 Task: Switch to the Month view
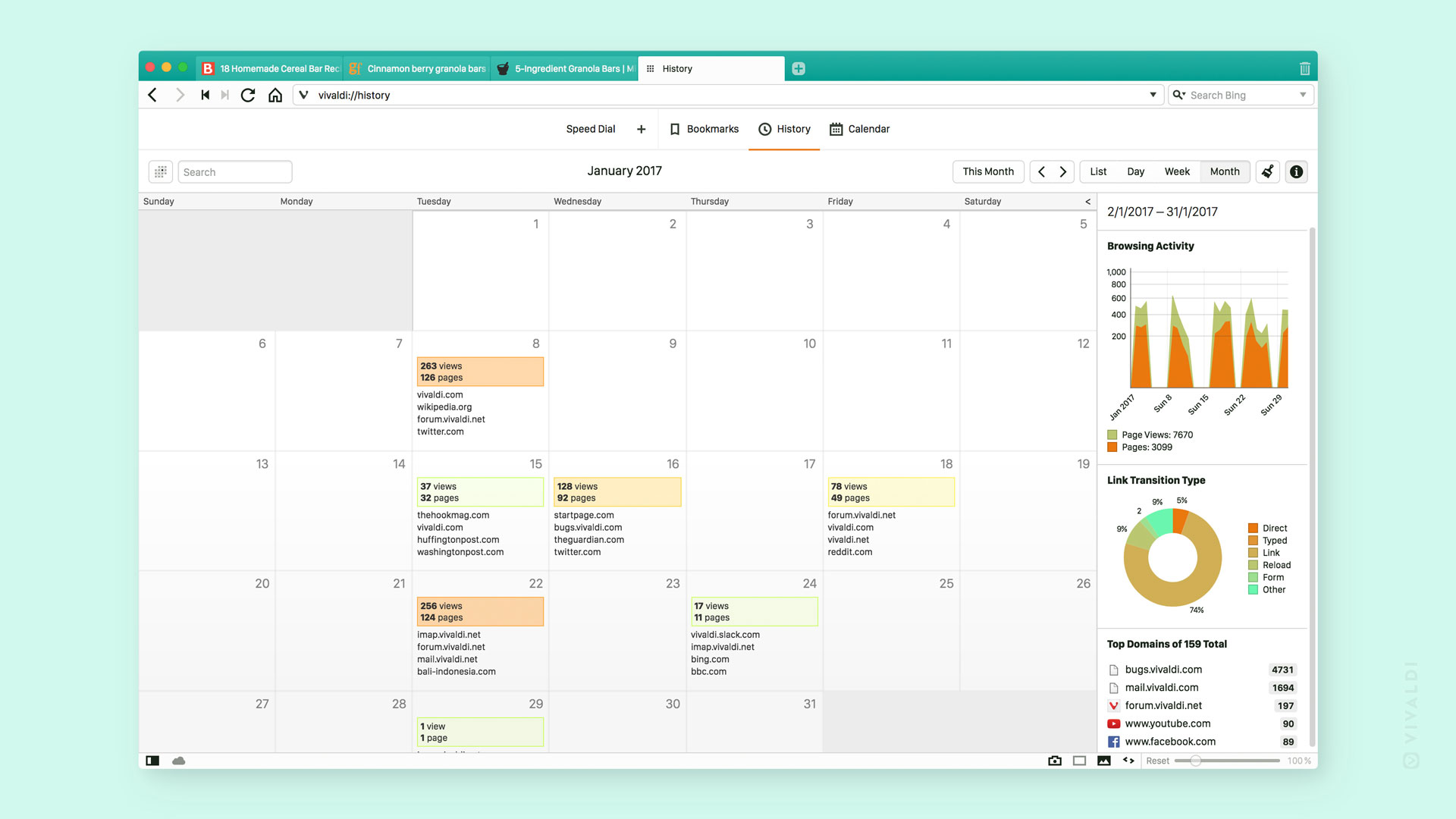pos(1223,171)
